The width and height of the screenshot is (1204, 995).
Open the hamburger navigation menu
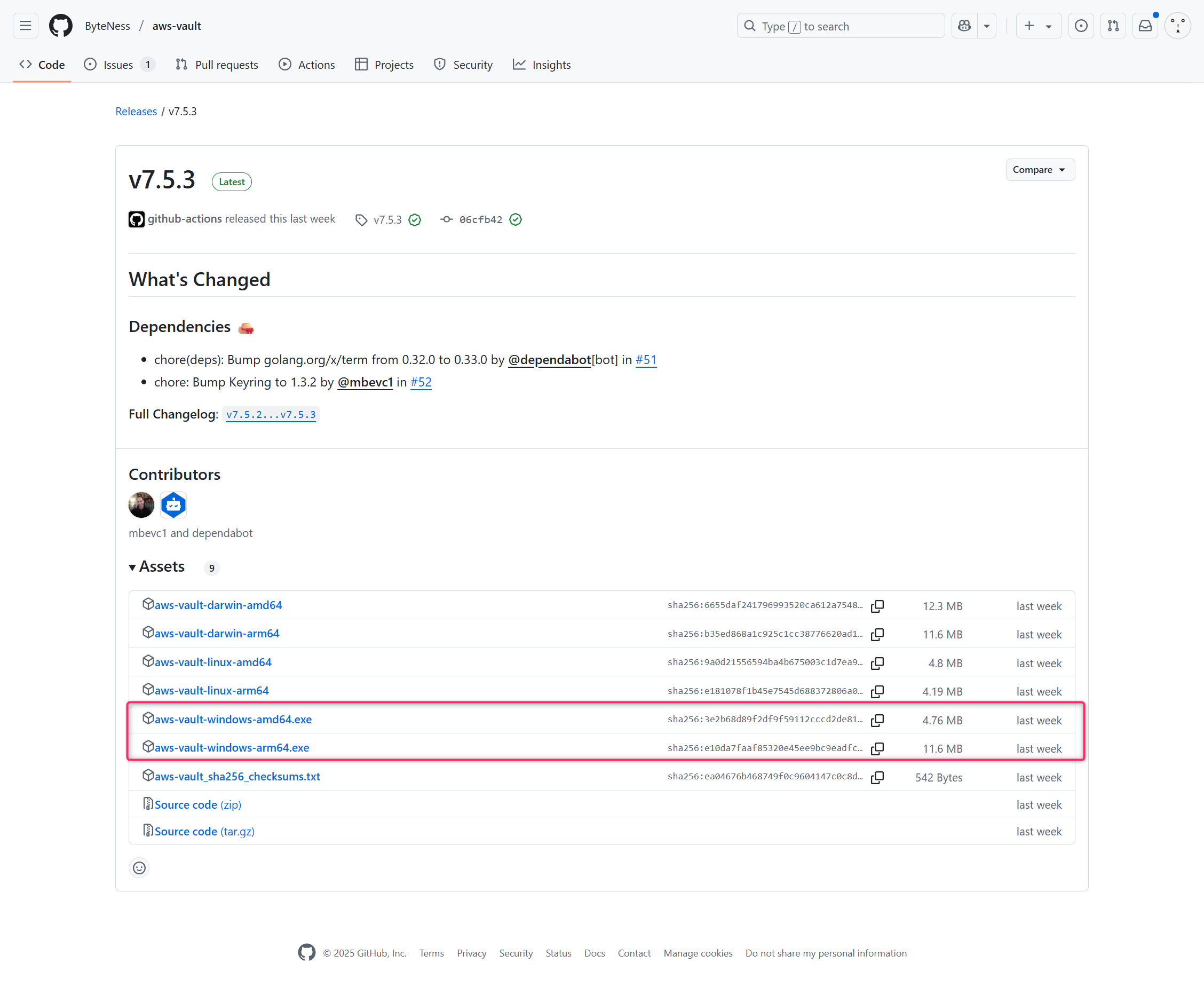coord(25,26)
